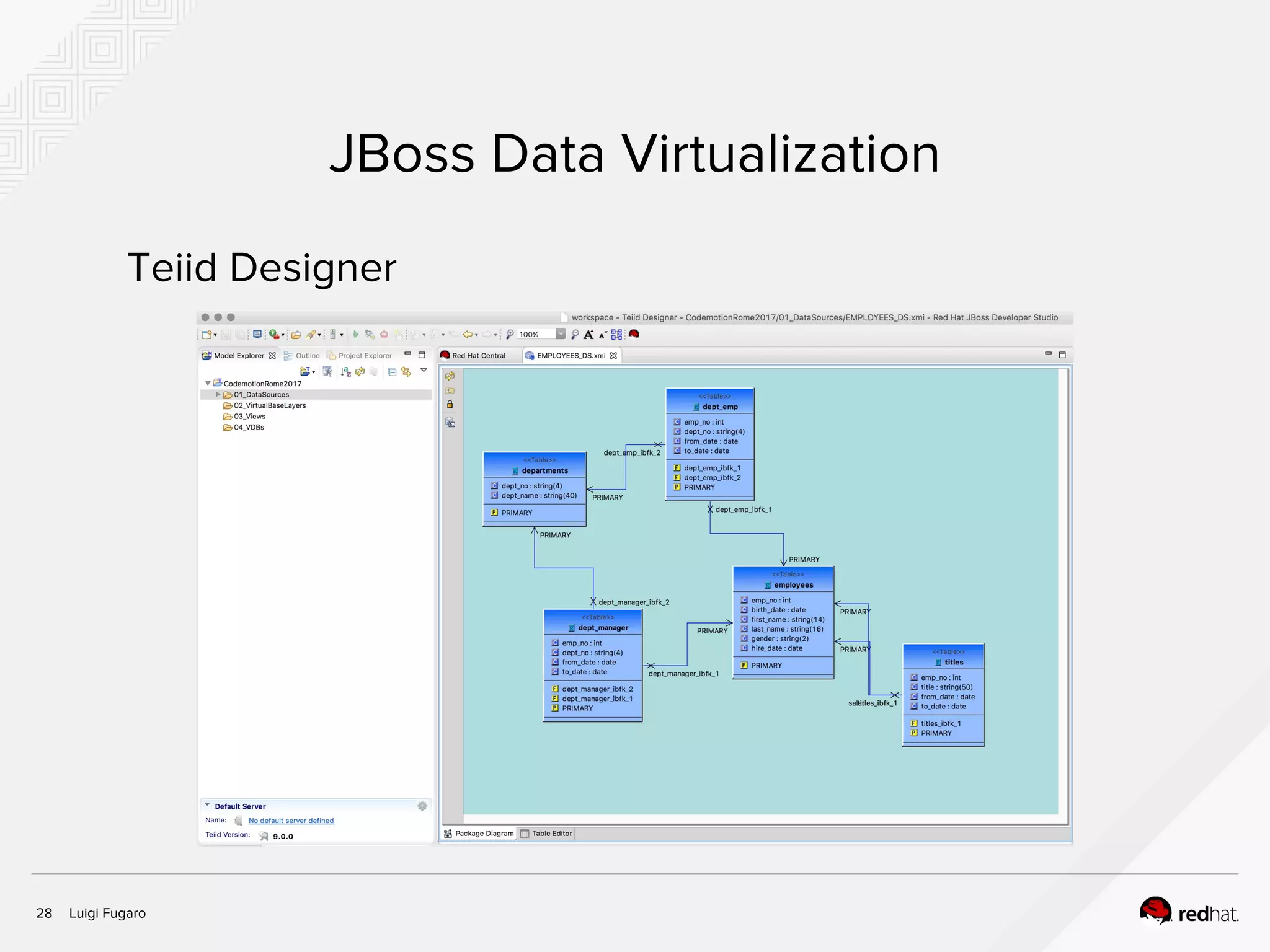The height and width of the screenshot is (952, 1270).
Task: Click the new model project folder icon
Action: 305,372
